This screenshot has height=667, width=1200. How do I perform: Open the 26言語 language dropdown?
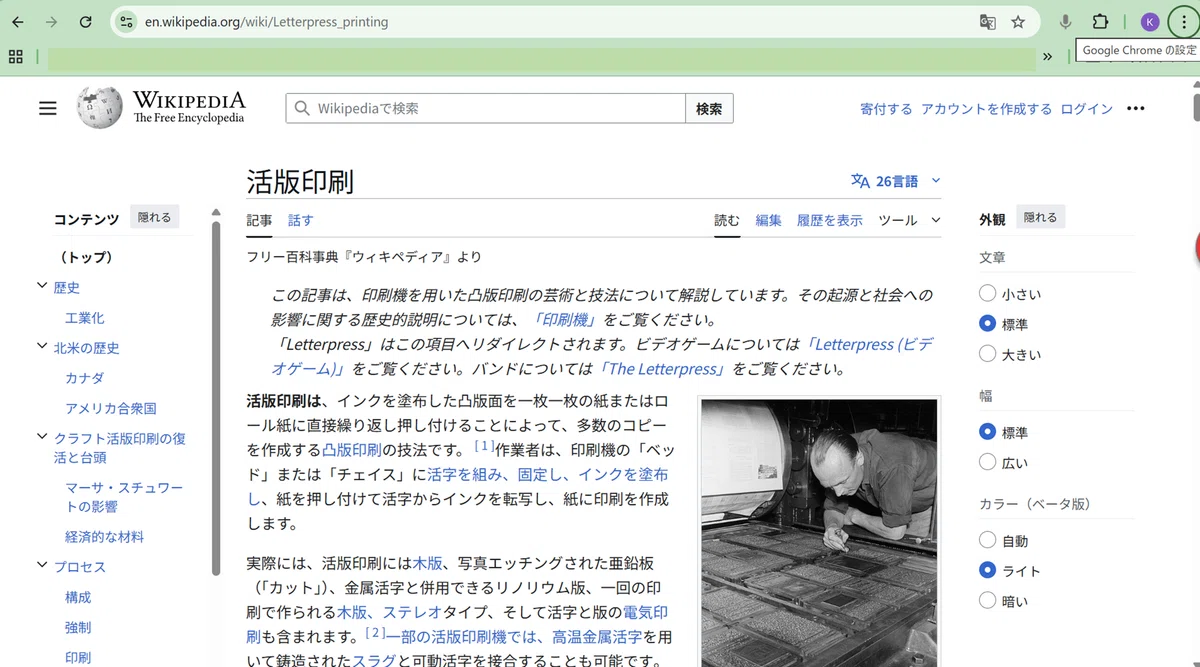click(896, 181)
